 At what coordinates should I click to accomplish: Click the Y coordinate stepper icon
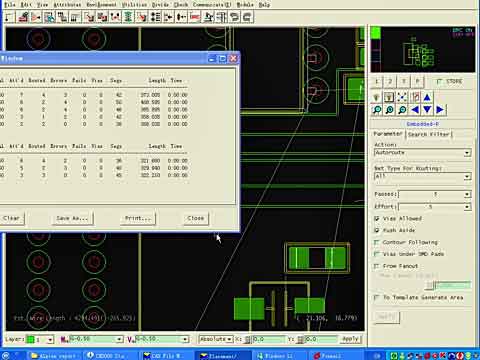click(x=301, y=339)
